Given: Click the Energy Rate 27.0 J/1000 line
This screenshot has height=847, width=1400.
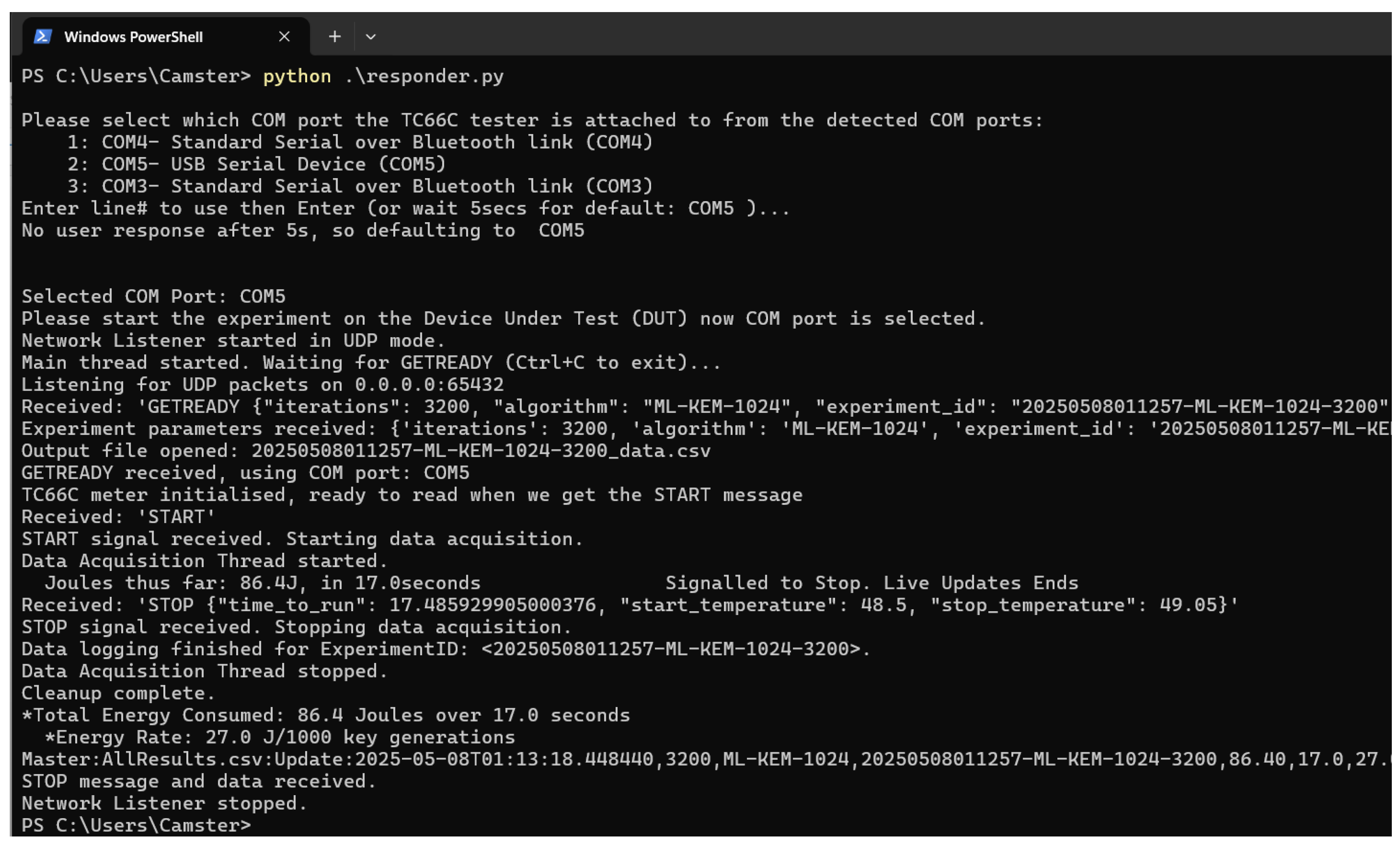Looking at the screenshot, I should pyautogui.click(x=280, y=737).
